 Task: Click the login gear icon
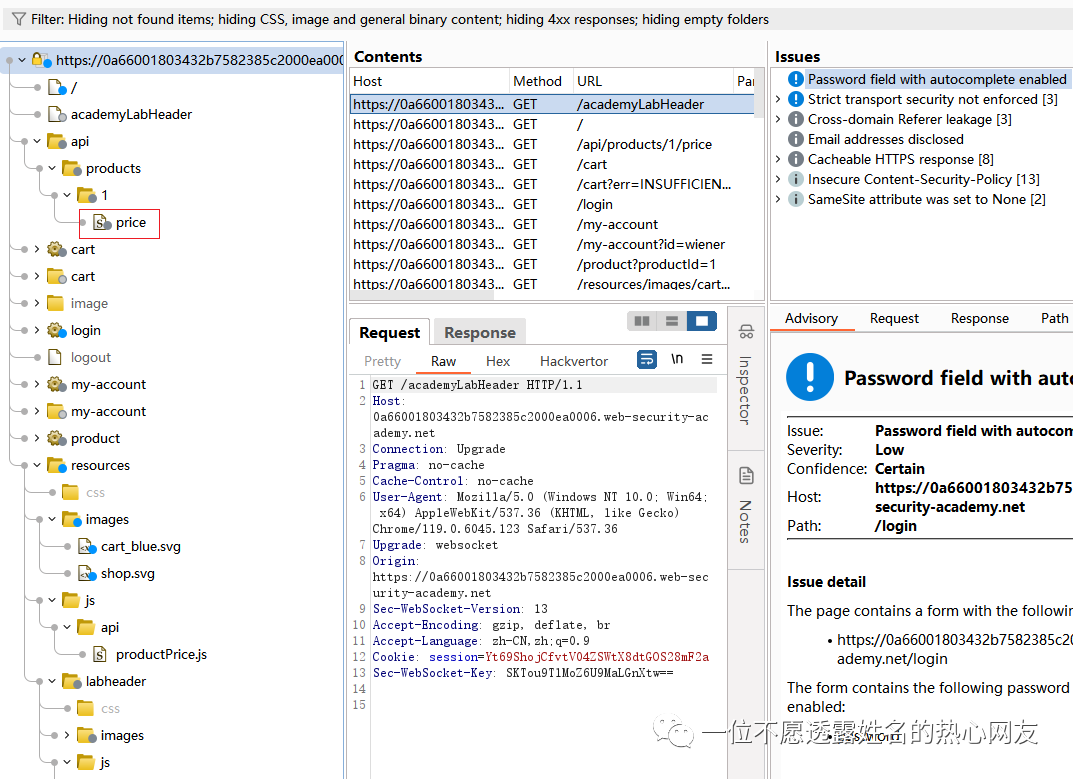pyautogui.click(x=55, y=330)
